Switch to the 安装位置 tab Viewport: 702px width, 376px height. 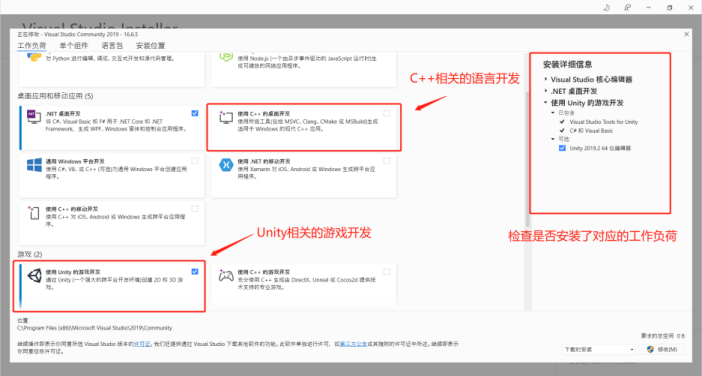(150, 46)
